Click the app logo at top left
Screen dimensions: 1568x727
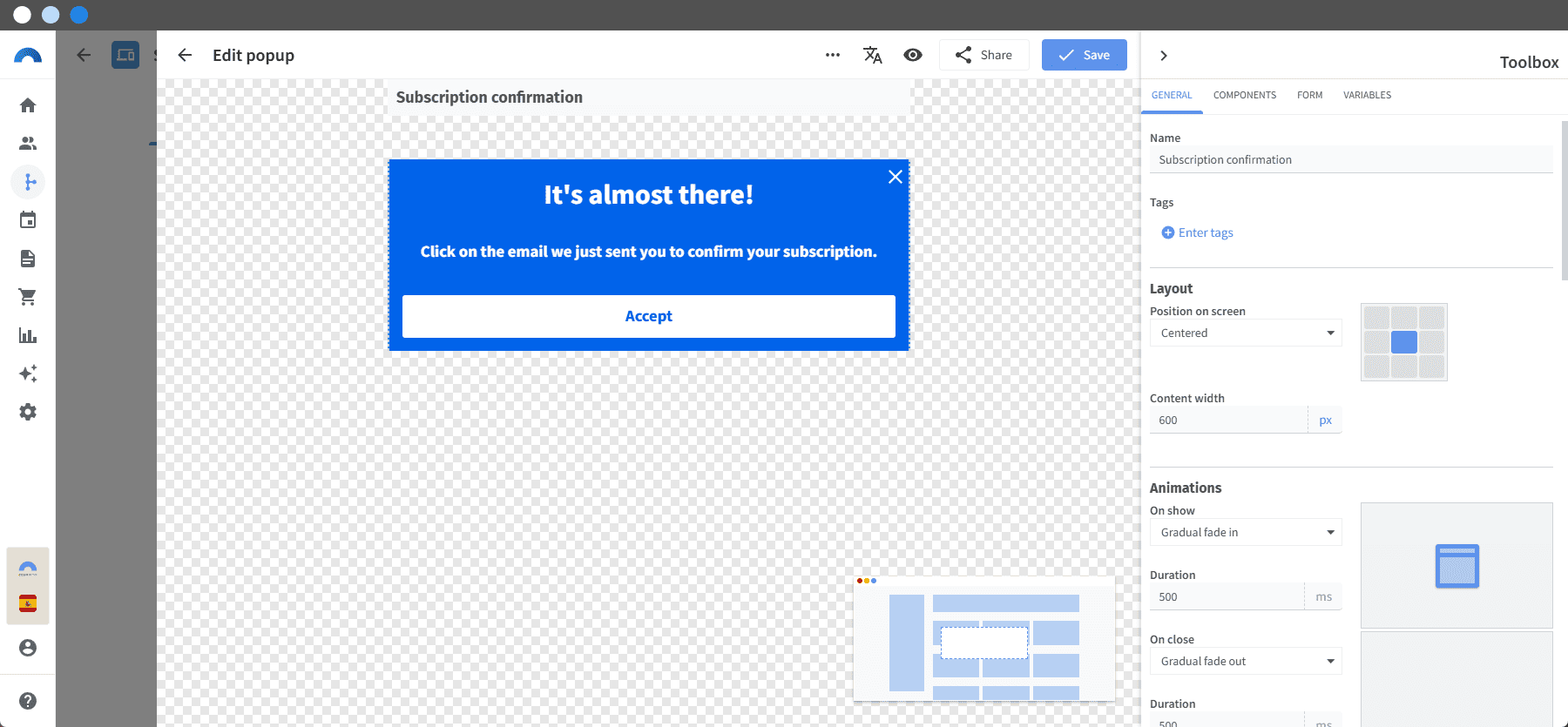(x=28, y=56)
